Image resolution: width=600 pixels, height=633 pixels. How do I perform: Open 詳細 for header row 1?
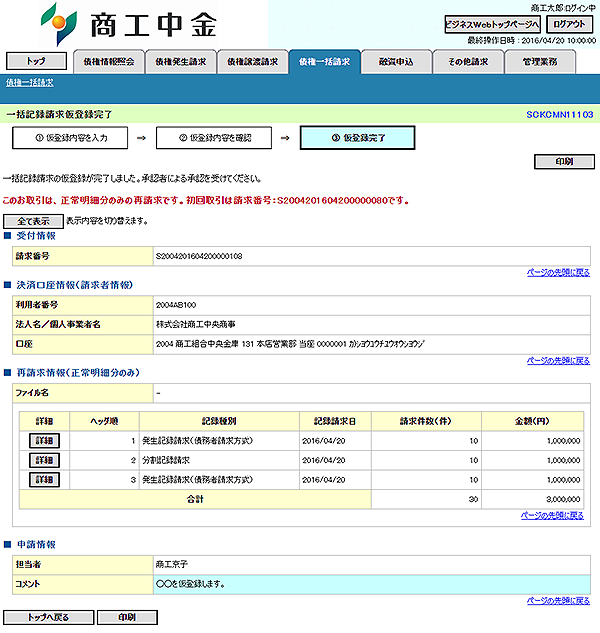44,440
